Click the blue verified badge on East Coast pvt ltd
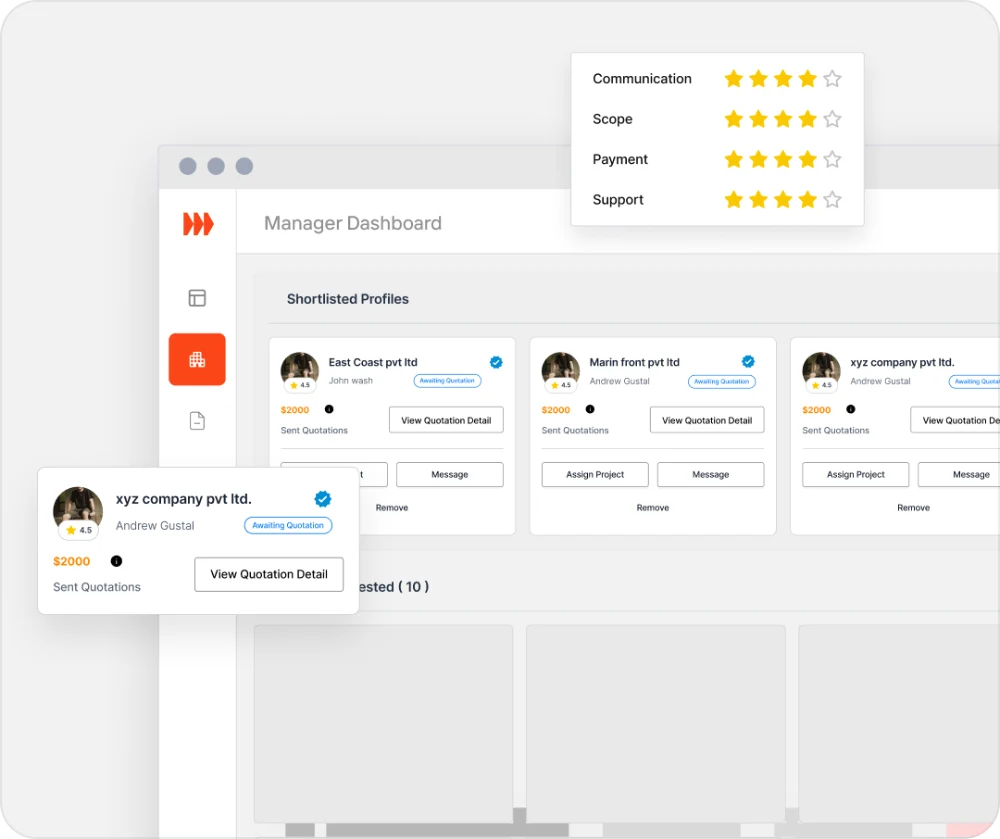This screenshot has height=839, width=1000. coord(495,362)
